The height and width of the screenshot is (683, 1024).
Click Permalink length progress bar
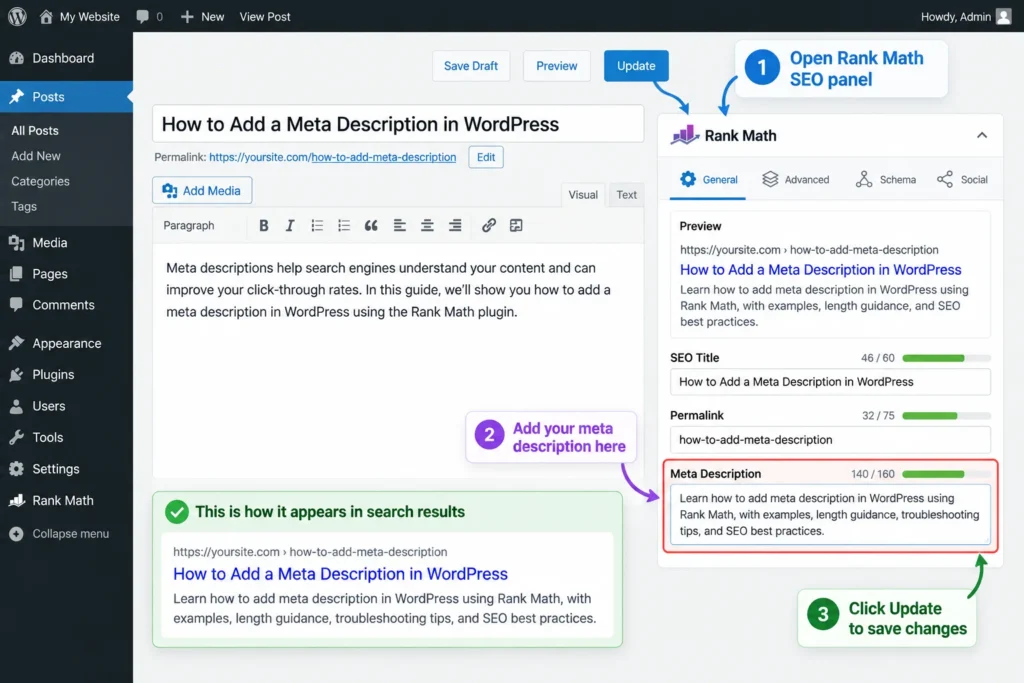click(x=946, y=416)
